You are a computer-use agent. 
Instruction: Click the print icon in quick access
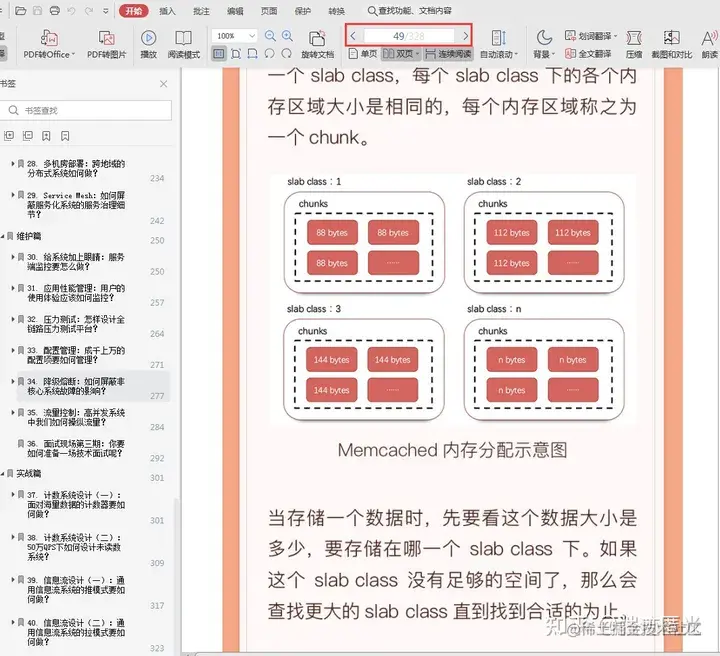coord(55,11)
